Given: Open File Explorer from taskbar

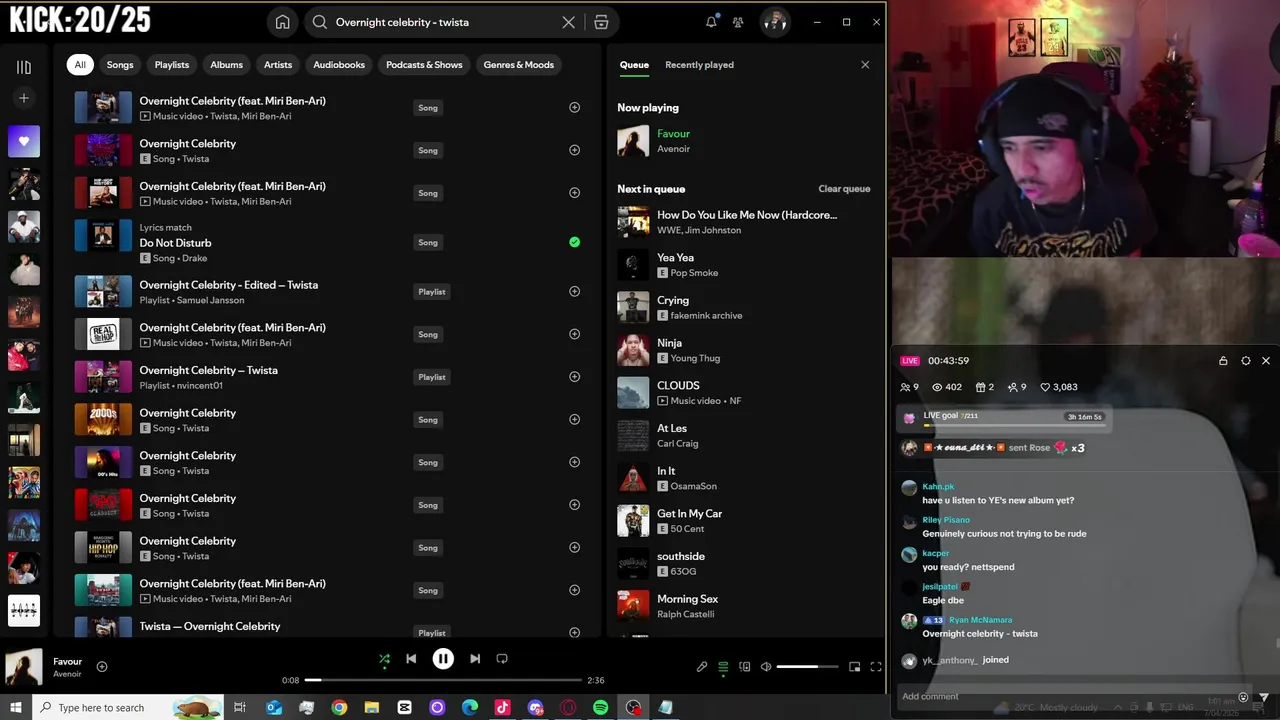Looking at the screenshot, I should 372,708.
